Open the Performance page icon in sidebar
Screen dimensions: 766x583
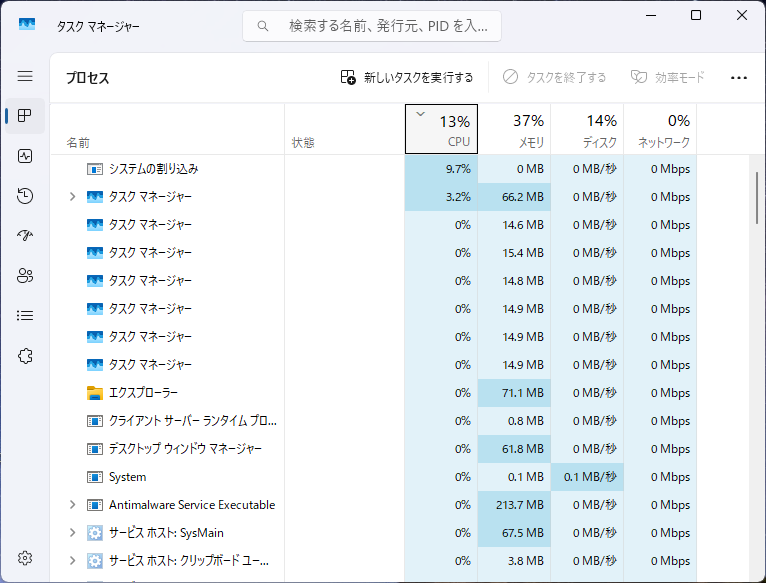tap(25, 156)
